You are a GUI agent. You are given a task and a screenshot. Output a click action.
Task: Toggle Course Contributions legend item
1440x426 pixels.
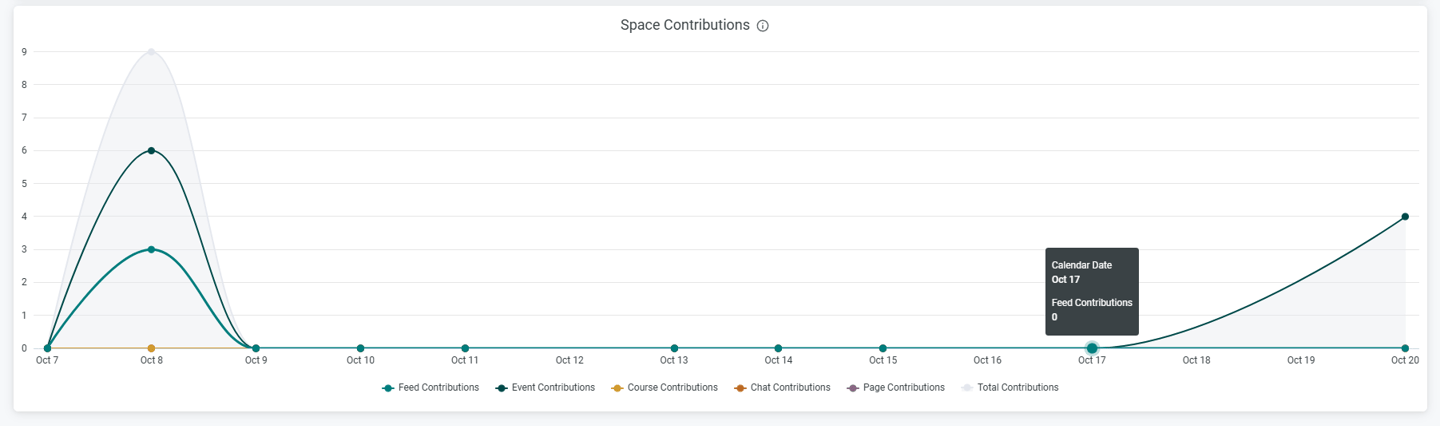pos(665,388)
